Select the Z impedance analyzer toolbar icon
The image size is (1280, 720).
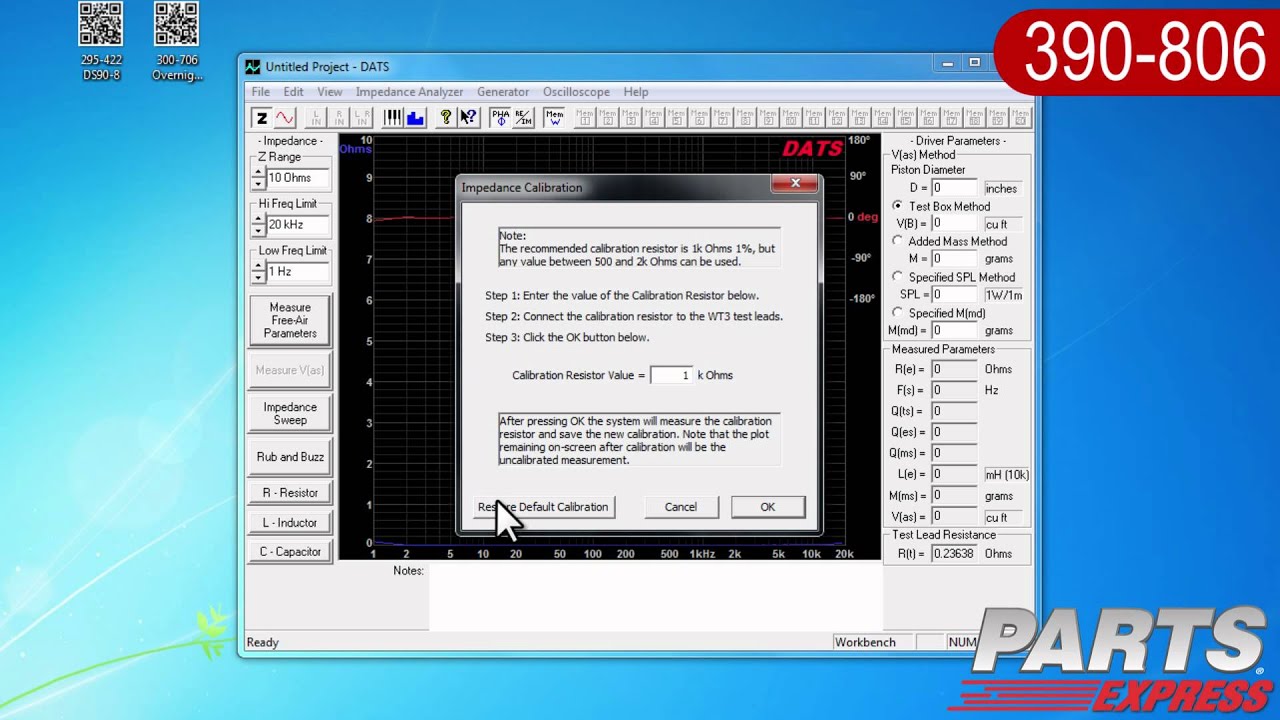[262, 118]
